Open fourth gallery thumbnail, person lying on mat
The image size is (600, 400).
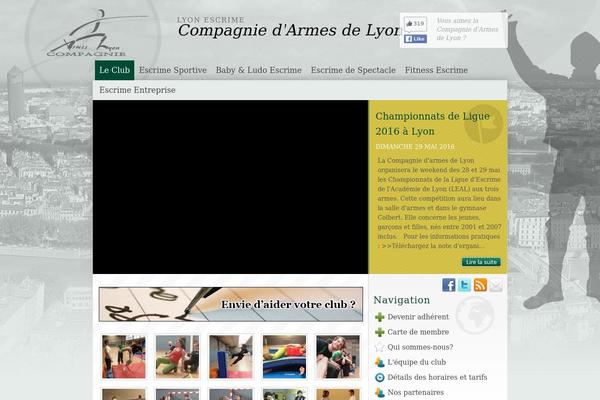284,357
